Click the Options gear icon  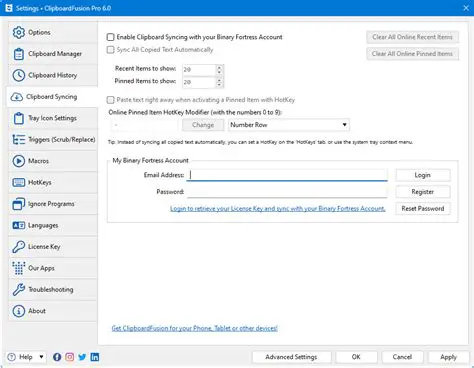19,32
